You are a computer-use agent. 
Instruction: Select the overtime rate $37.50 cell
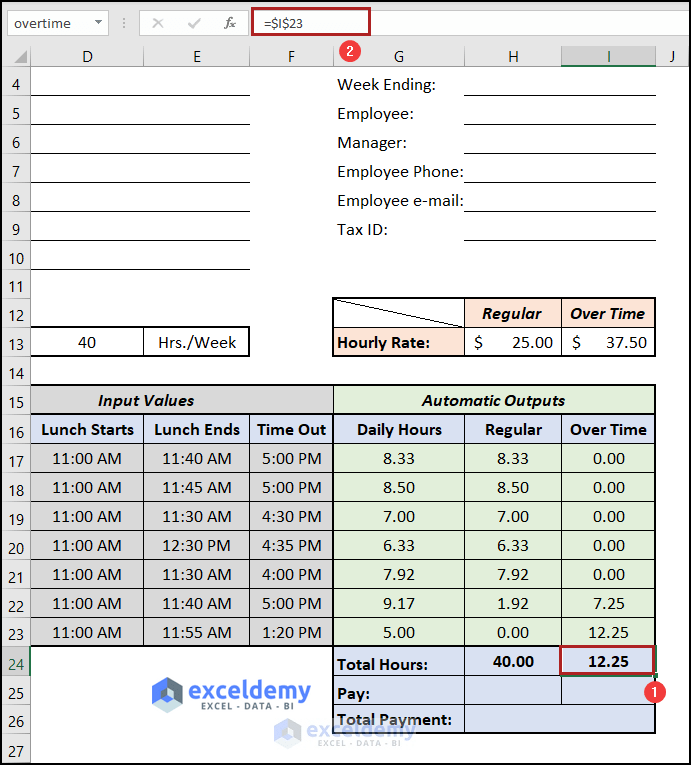click(608, 342)
